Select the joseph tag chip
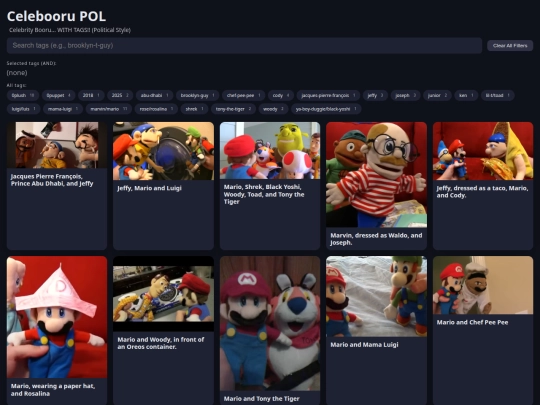Viewport: 540px width, 405px height. coord(406,95)
